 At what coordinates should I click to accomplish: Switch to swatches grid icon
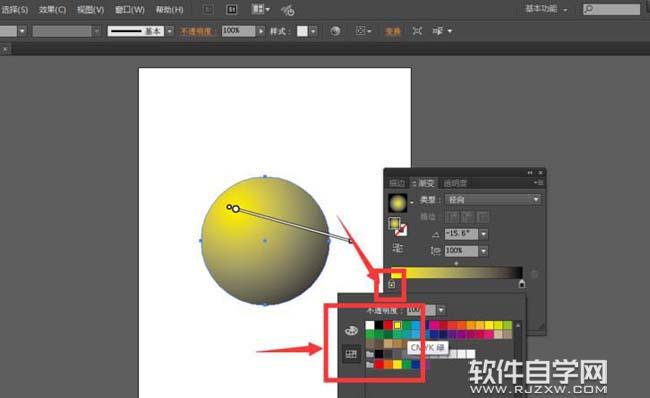(351, 354)
